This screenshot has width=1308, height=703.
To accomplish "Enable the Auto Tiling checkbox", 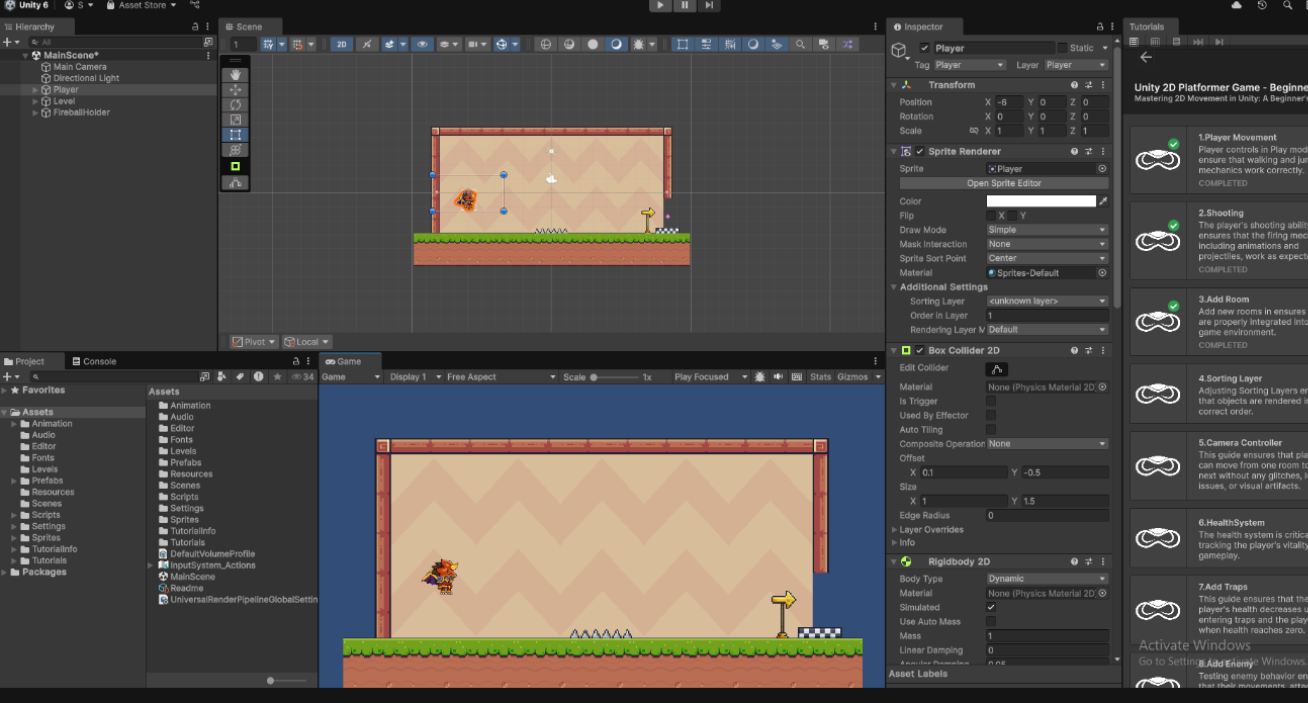I will pyautogui.click(x=991, y=429).
